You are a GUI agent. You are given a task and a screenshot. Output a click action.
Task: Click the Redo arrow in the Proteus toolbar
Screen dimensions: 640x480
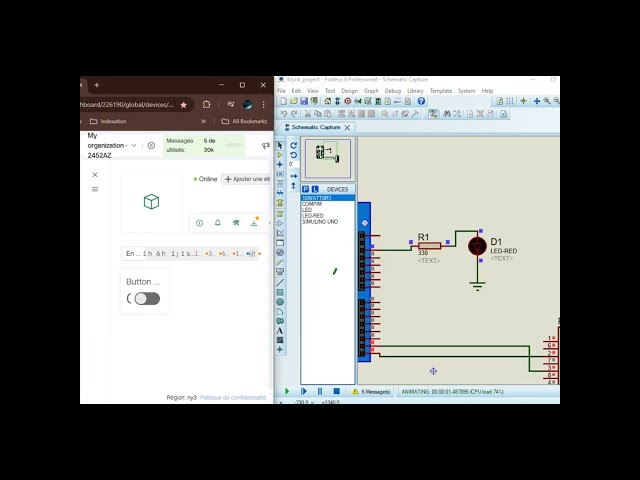(294, 114)
